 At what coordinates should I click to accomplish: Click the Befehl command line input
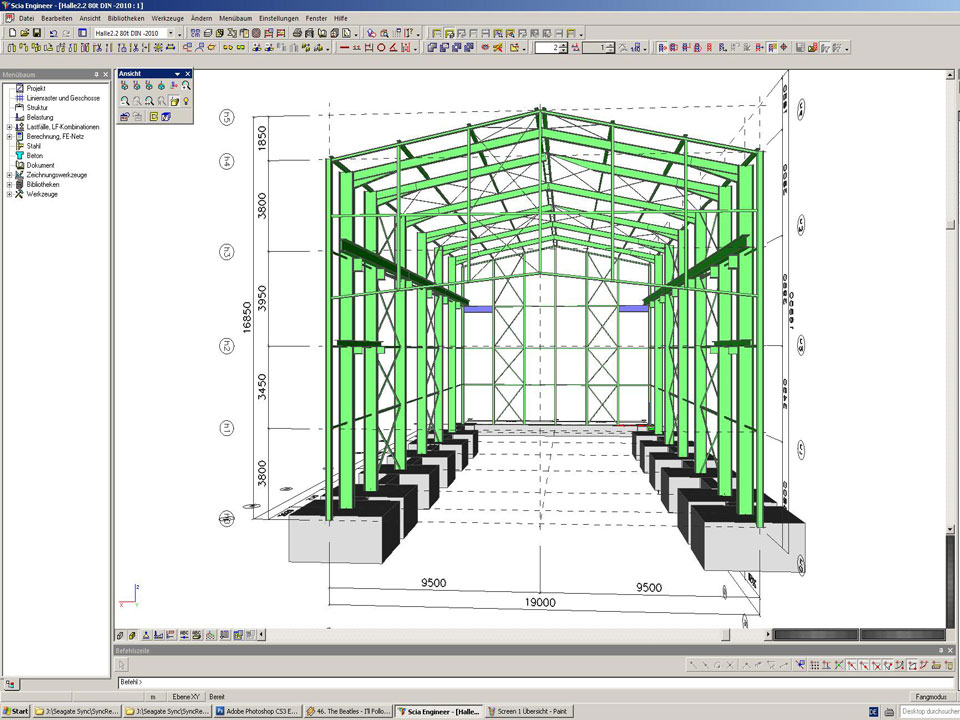pyautogui.click(x=500, y=682)
